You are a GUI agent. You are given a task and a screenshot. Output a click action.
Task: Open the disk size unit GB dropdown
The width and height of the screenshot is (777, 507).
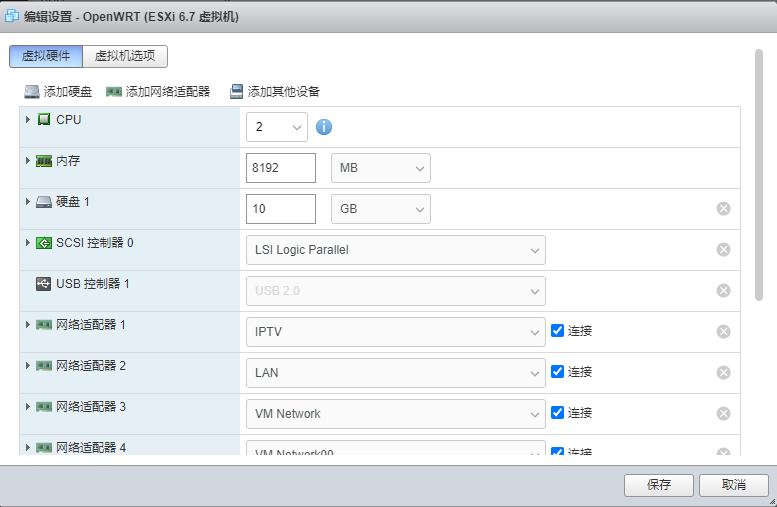click(381, 209)
